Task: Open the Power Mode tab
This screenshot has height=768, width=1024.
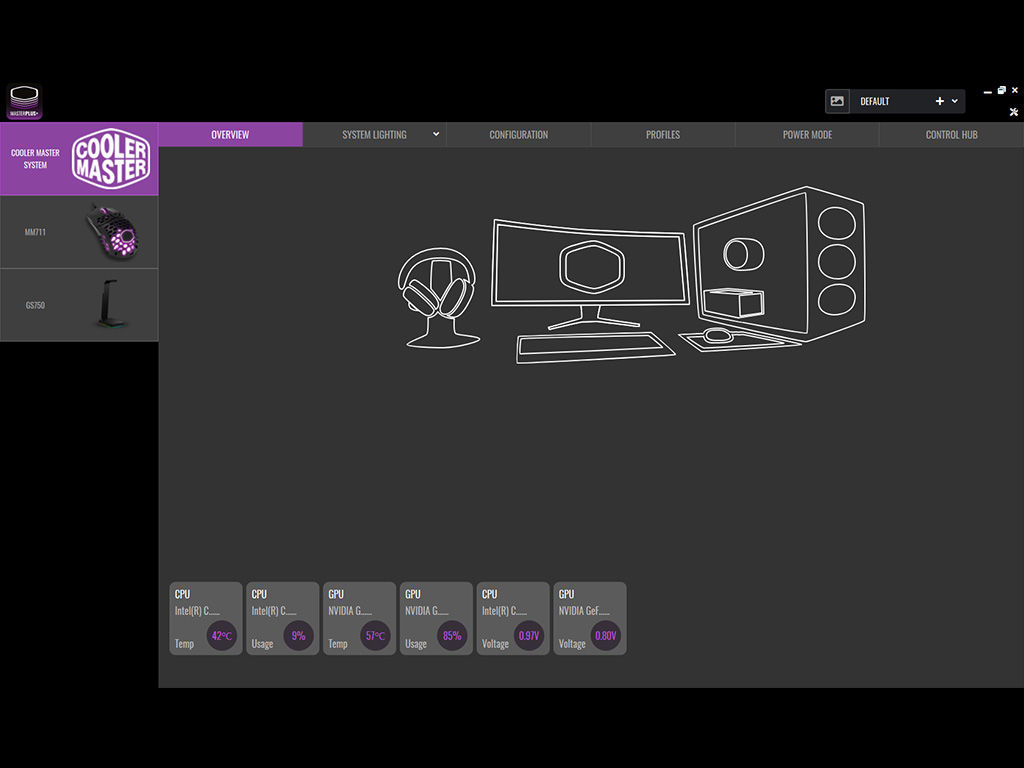Action: [807, 134]
